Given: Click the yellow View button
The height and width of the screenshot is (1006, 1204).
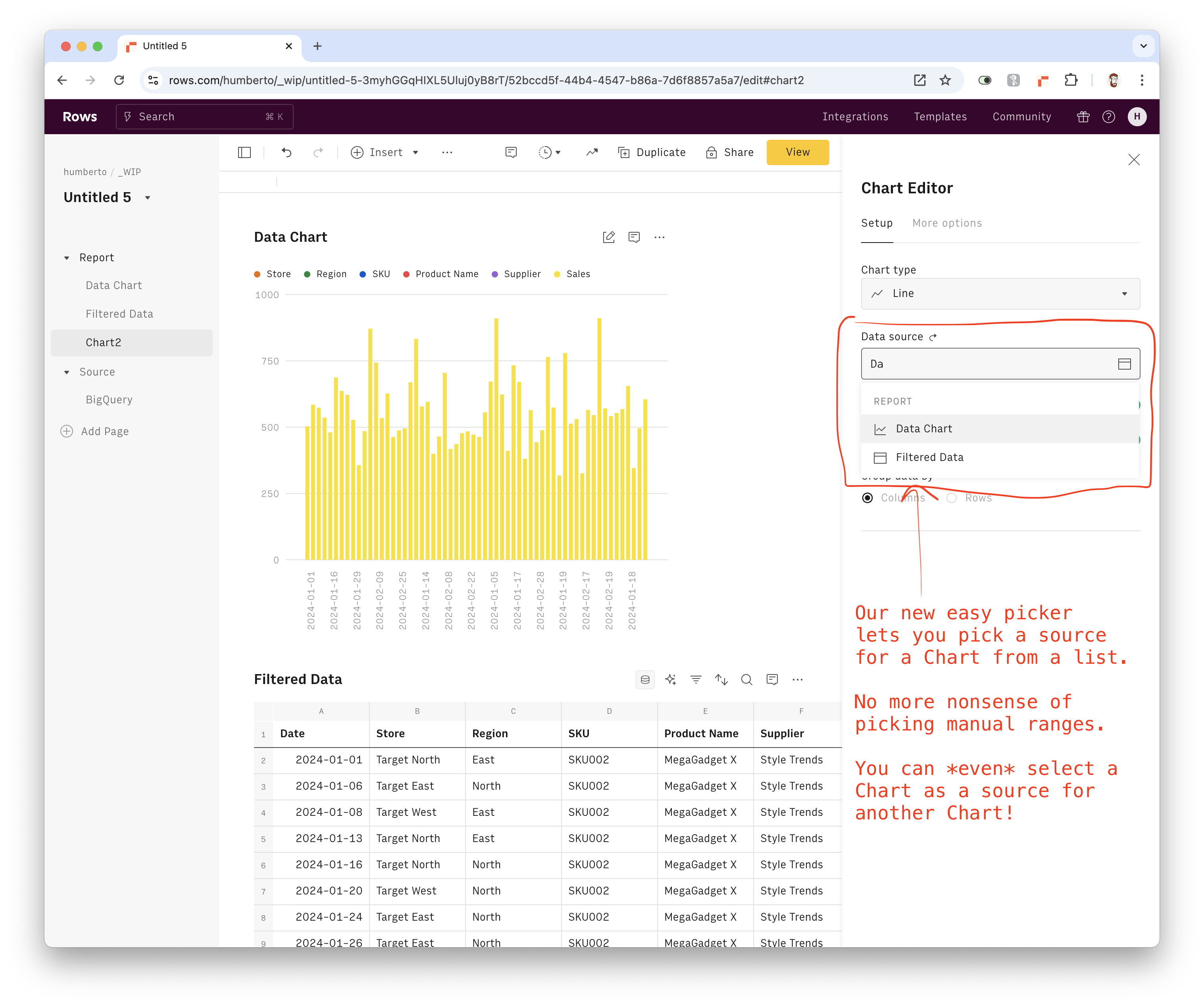Looking at the screenshot, I should (x=798, y=152).
